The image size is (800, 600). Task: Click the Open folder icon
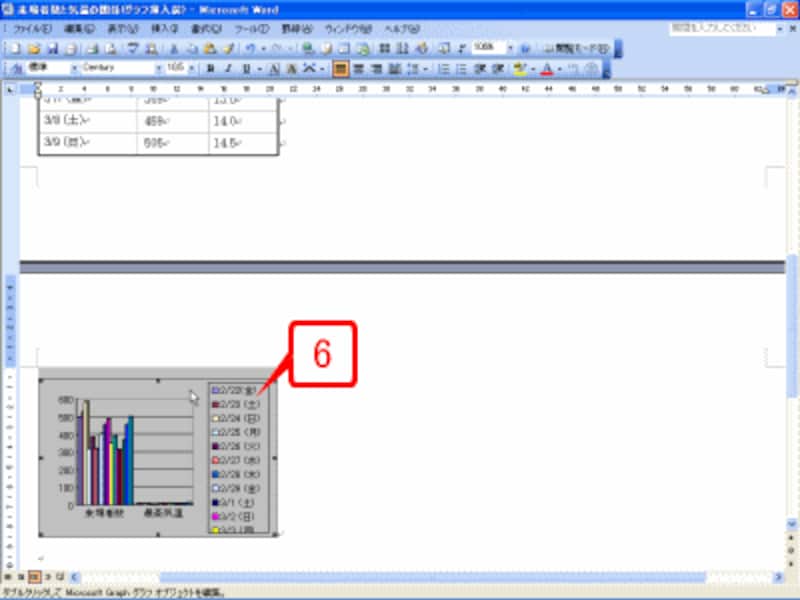click(32, 48)
